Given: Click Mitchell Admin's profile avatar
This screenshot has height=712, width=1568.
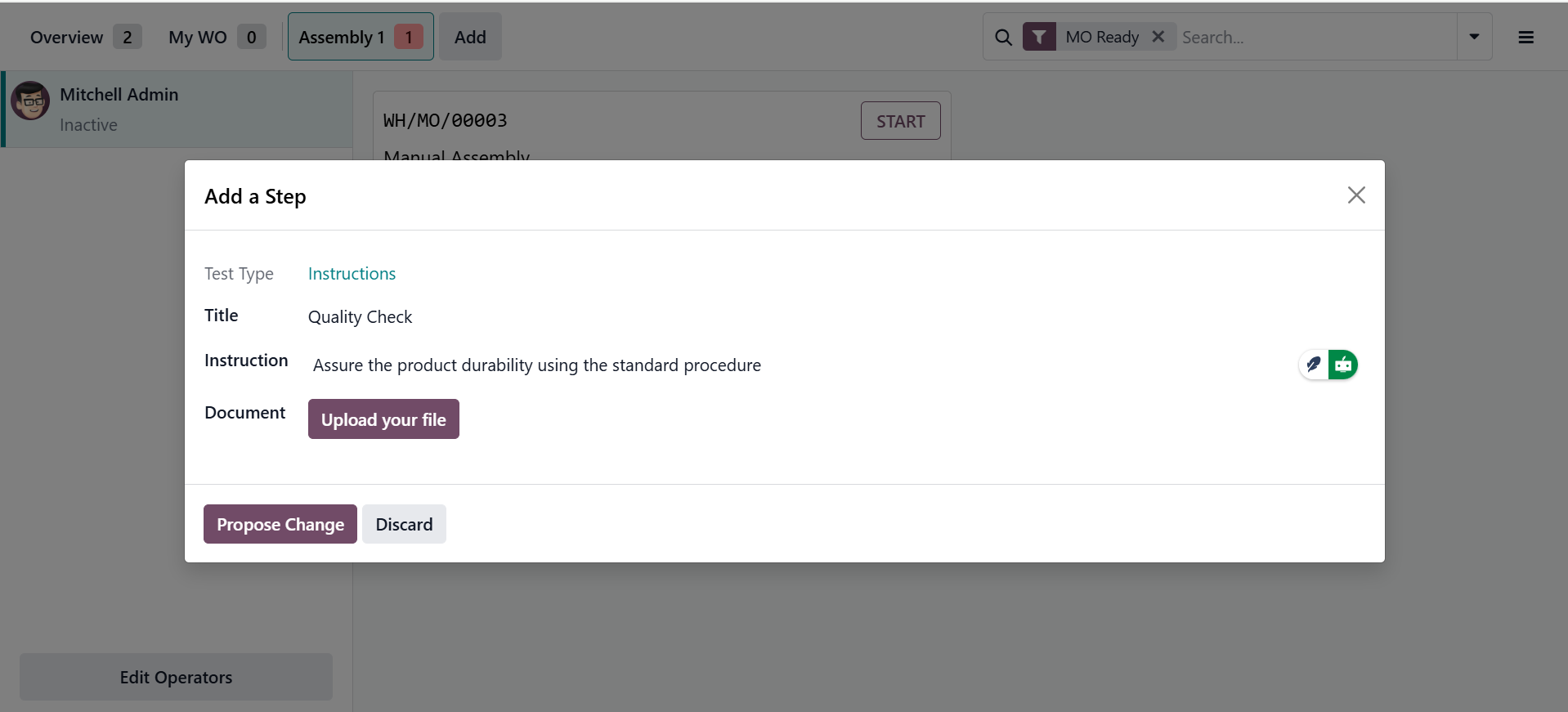Looking at the screenshot, I should [30, 101].
